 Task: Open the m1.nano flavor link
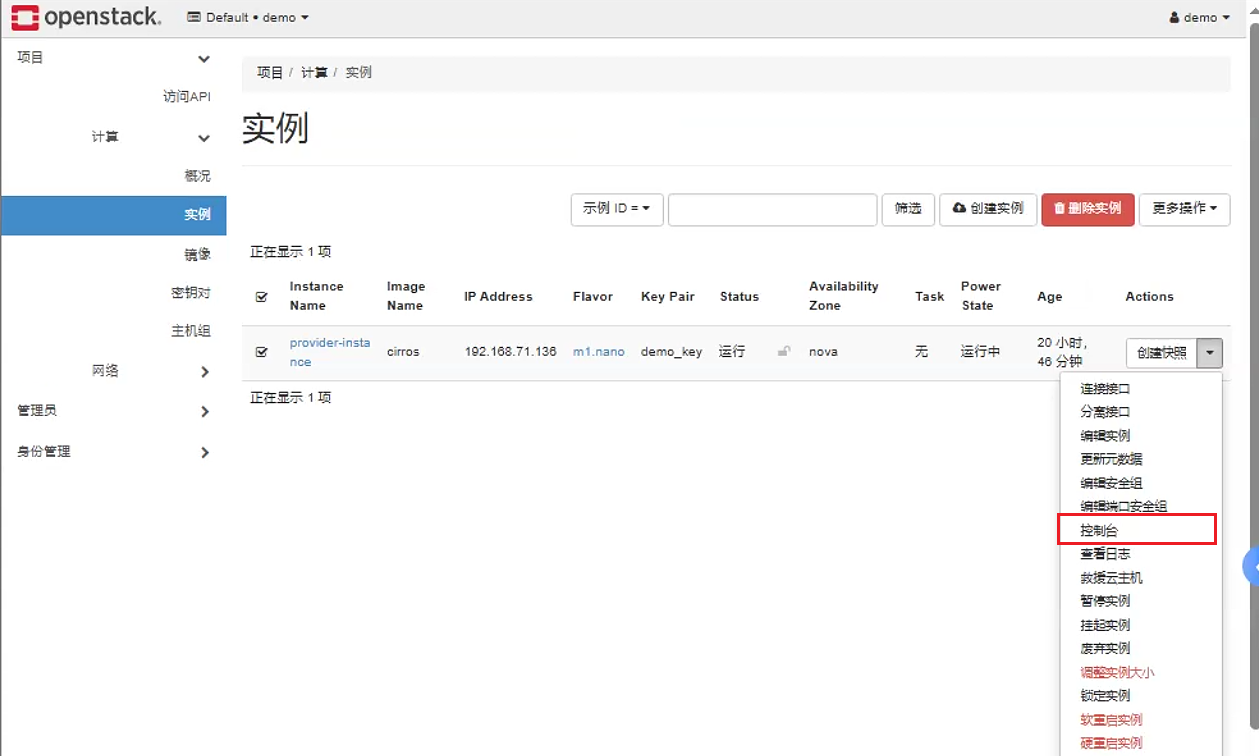599,352
